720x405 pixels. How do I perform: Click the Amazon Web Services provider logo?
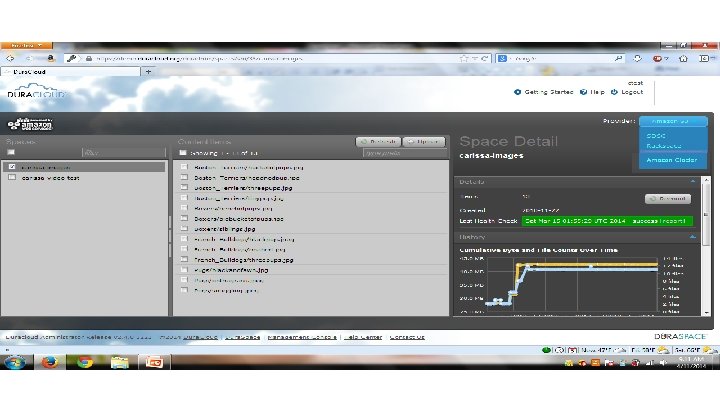point(30,124)
